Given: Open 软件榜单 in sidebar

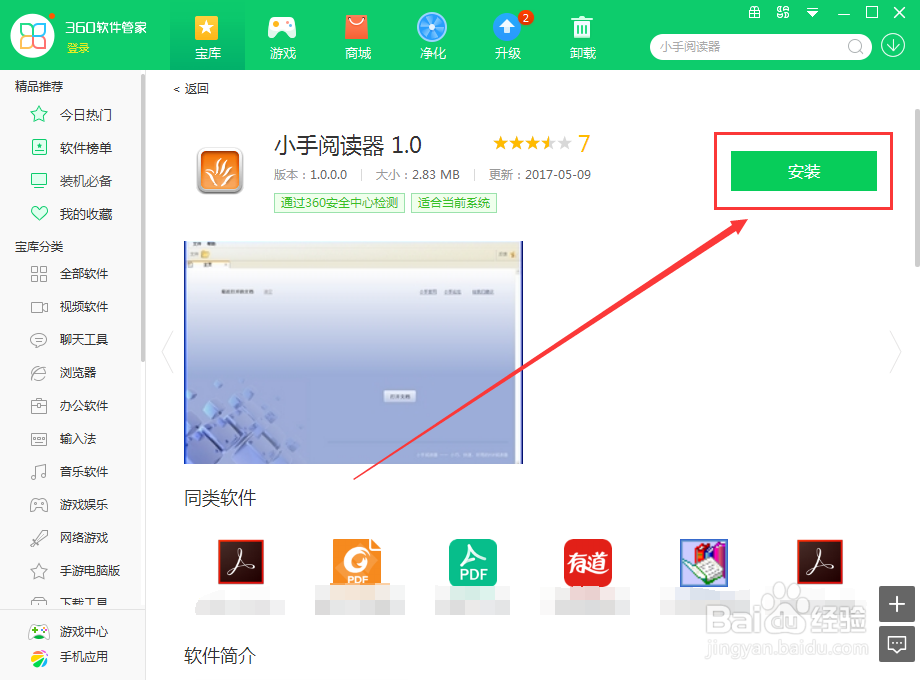Looking at the screenshot, I should click(71, 148).
